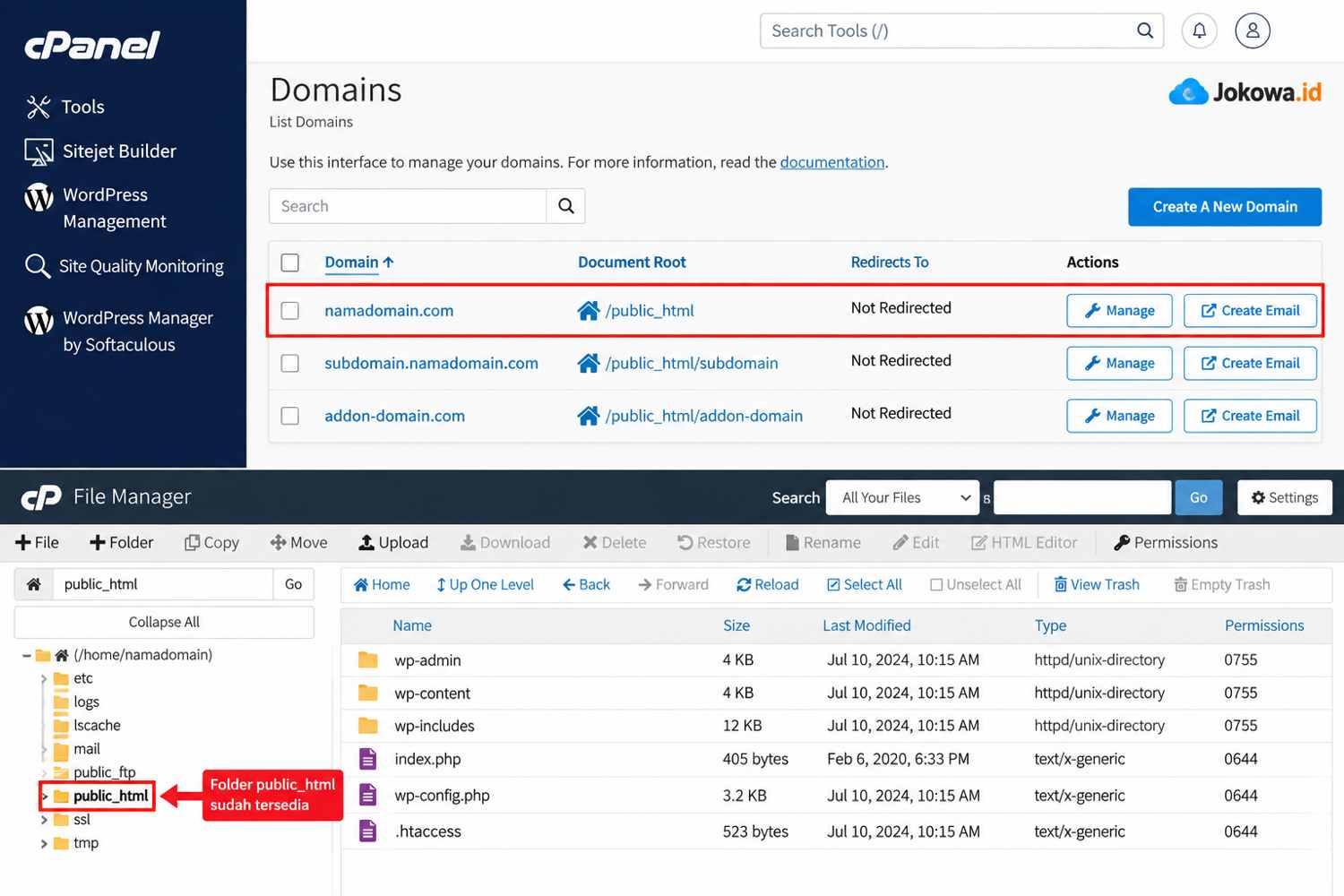Click the Upload toolbar button
This screenshot has width=1344, height=896.
(x=393, y=543)
